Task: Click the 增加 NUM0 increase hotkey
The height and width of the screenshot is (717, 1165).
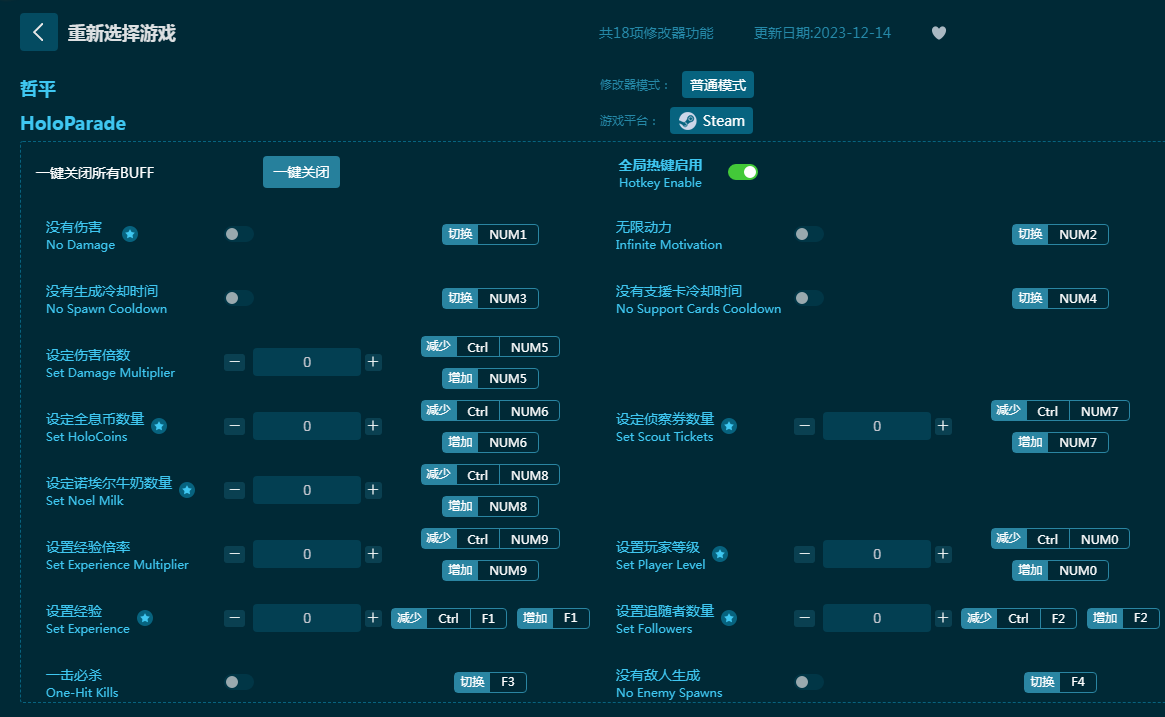Action: (x=1060, y=570)
